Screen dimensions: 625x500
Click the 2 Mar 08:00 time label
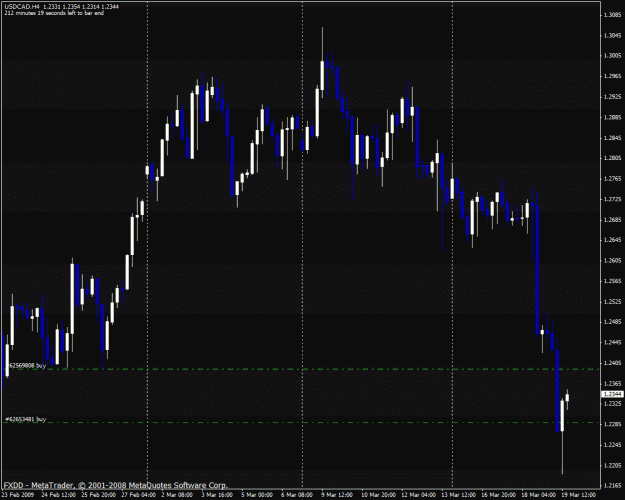(177, 495)
